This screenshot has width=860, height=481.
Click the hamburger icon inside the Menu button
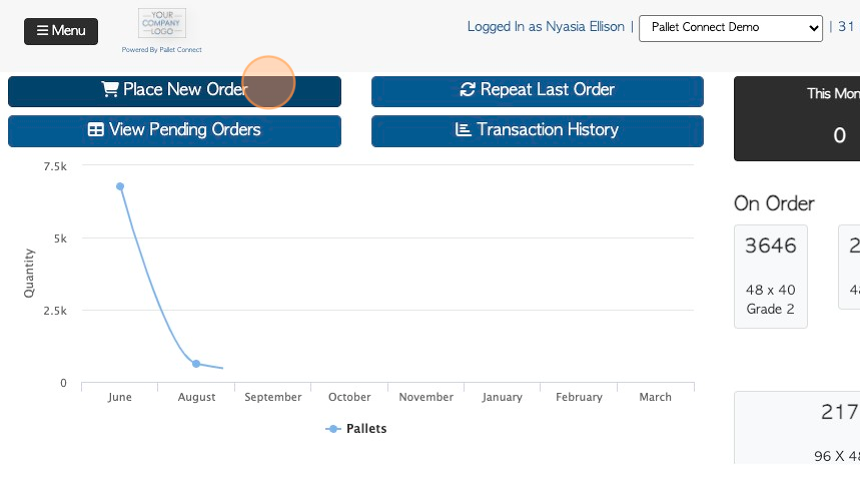click(x=42, y=30)
